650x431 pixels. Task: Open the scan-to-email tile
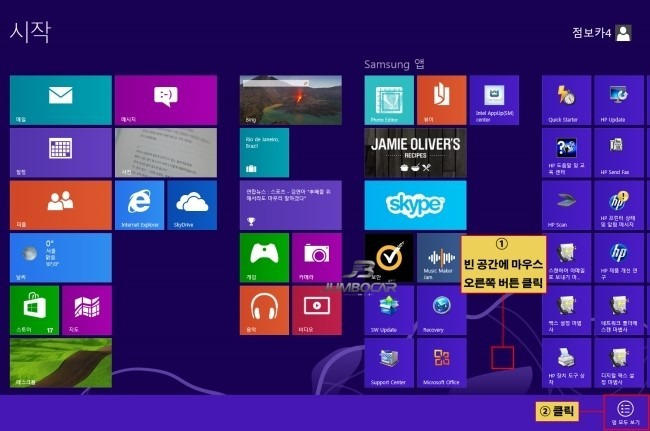click(x=569, y=258)
